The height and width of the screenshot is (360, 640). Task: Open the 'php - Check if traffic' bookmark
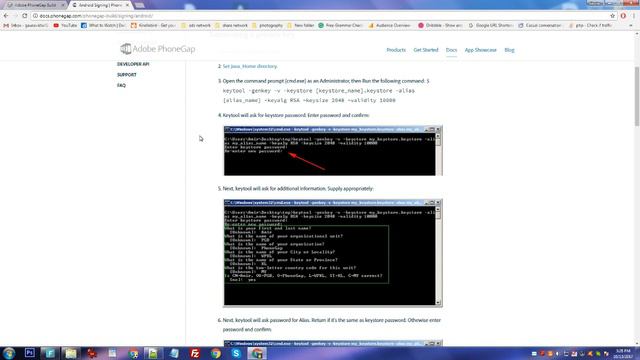[x=590, y=25]
